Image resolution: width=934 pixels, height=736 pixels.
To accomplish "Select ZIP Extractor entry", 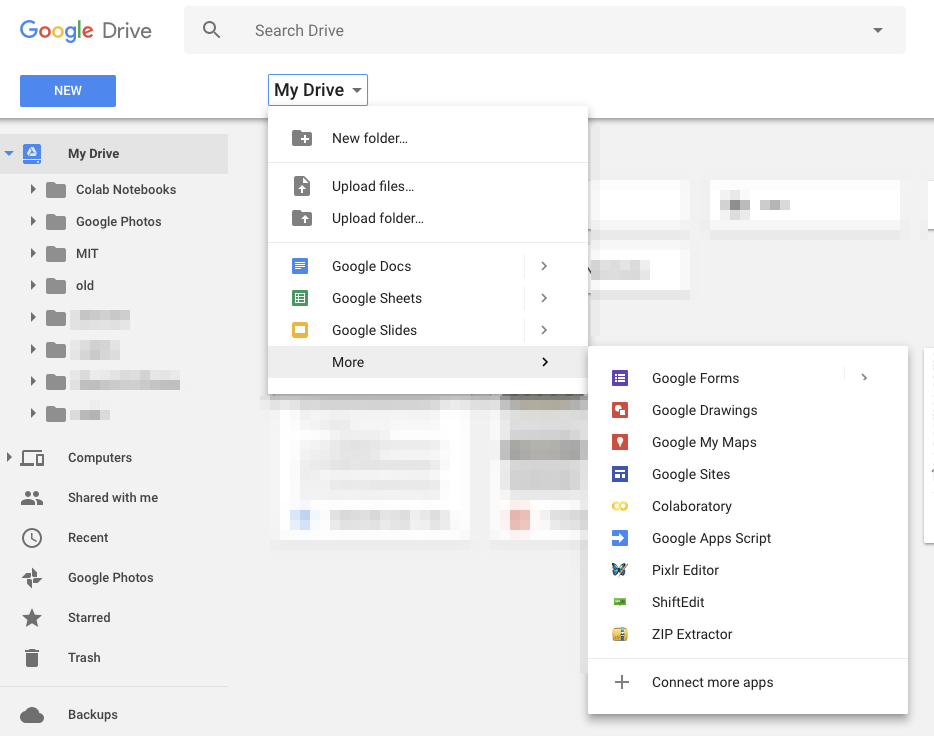I will coord(748,634).
